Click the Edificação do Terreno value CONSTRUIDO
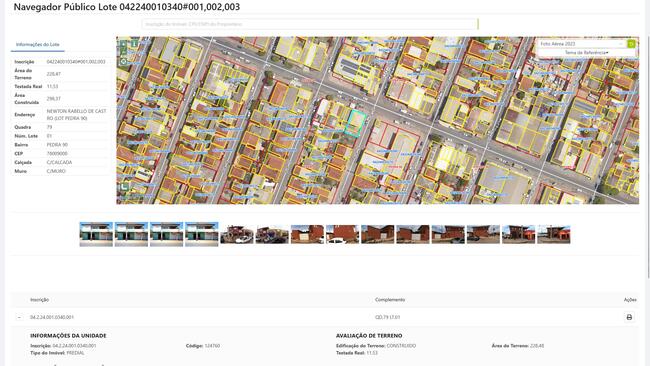Screen dimensions: 650x366 pos(401,346)
